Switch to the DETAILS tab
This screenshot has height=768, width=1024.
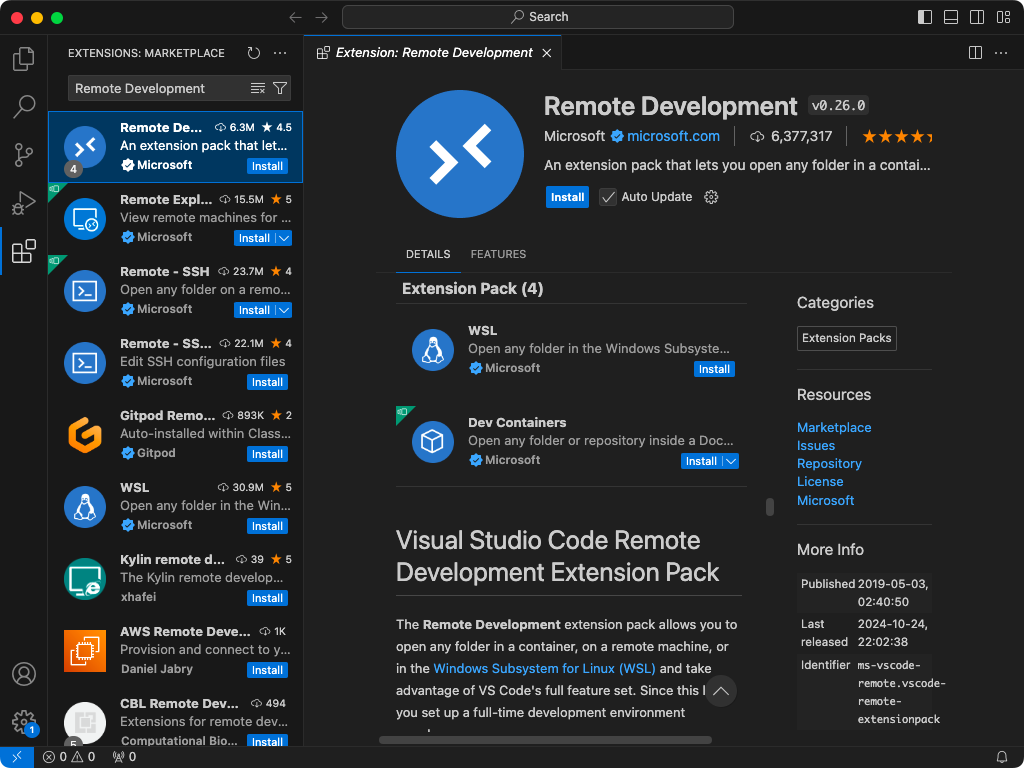[x=428, y=254]
